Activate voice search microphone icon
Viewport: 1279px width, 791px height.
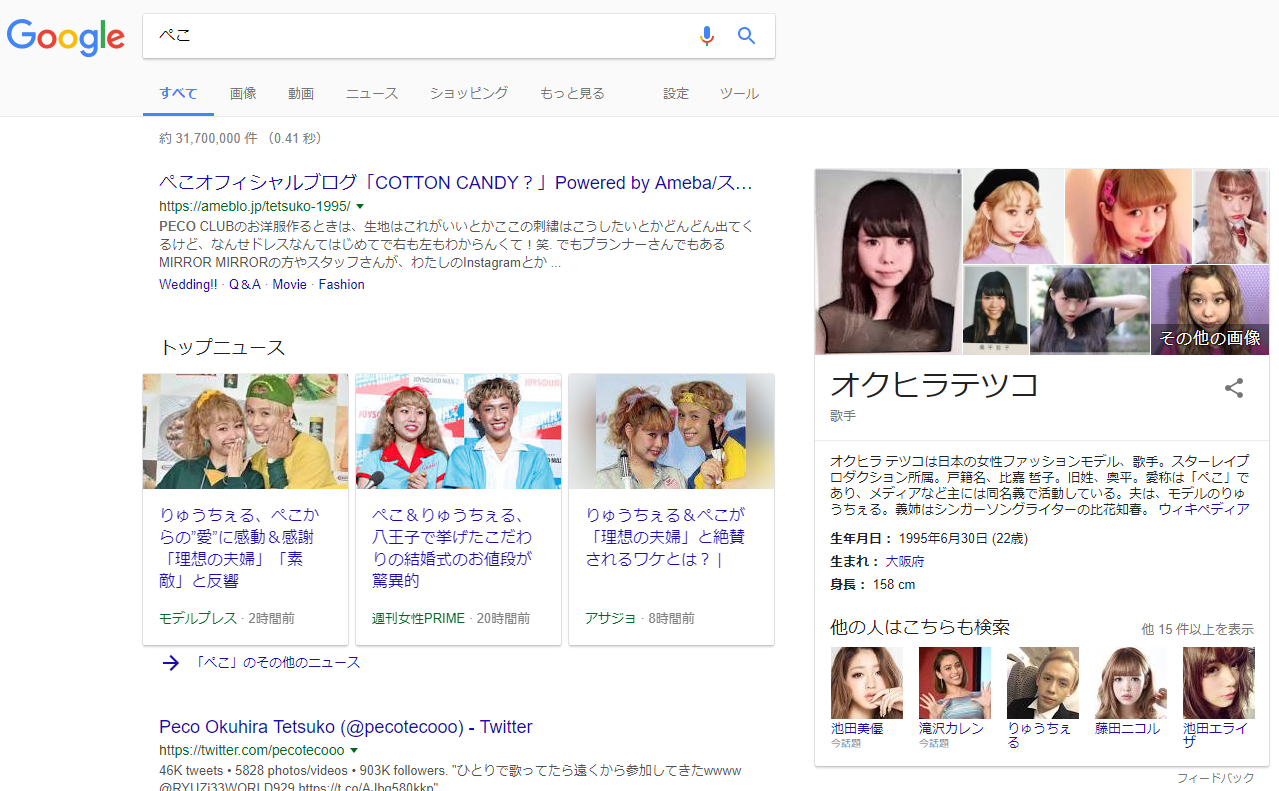coord(707,36)
